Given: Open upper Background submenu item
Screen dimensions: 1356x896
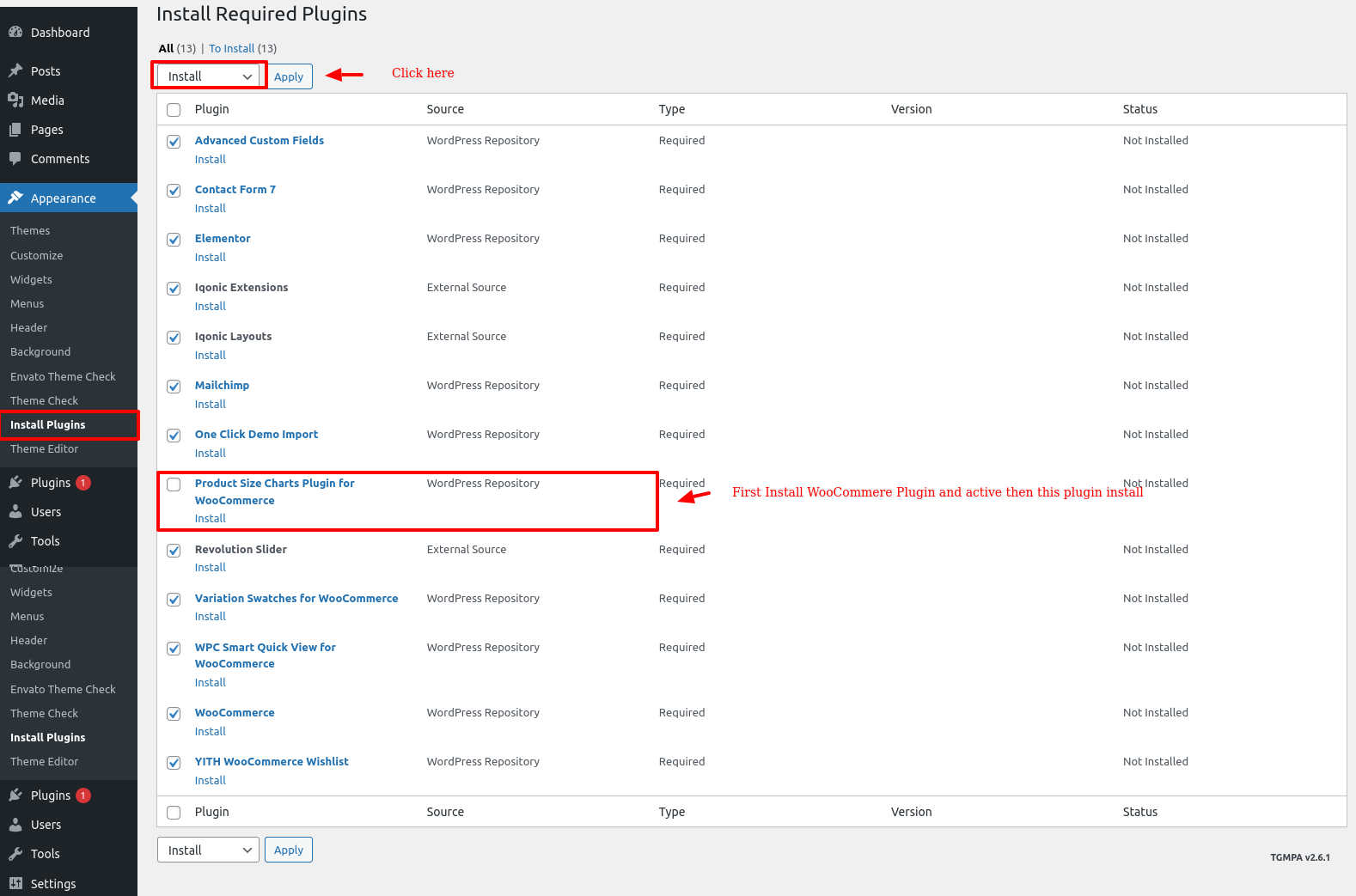Looking at the screenshot, I should [40, 351].
